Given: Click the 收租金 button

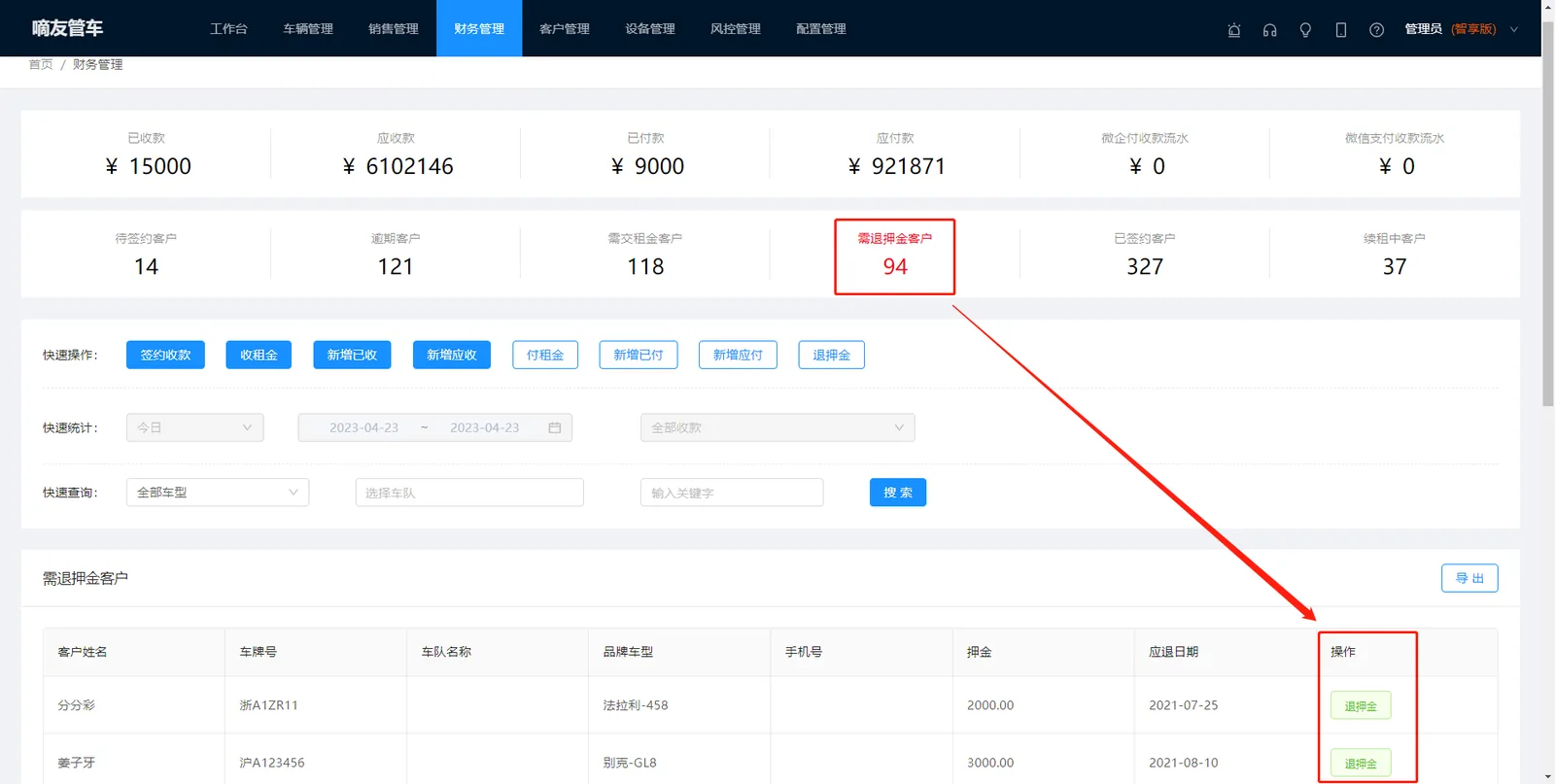Looking at the screenshot, I should (259, 355).
